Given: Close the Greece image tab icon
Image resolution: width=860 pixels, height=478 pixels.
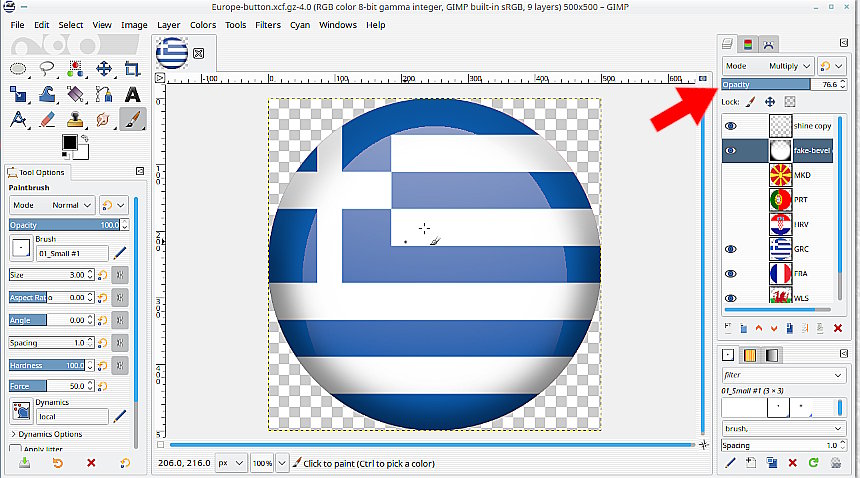Looking at the screenshot, I should (199, 53).
